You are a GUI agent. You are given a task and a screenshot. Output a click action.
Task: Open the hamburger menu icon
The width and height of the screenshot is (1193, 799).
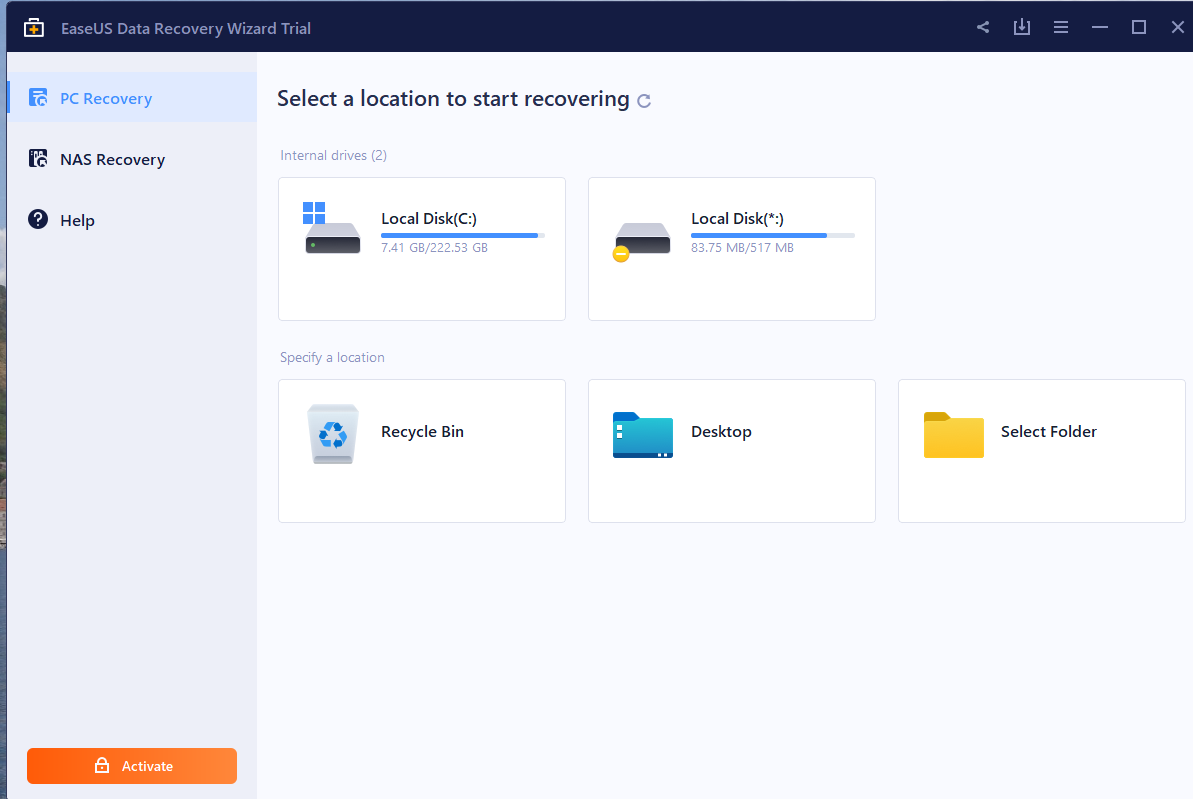point(1061,27)
